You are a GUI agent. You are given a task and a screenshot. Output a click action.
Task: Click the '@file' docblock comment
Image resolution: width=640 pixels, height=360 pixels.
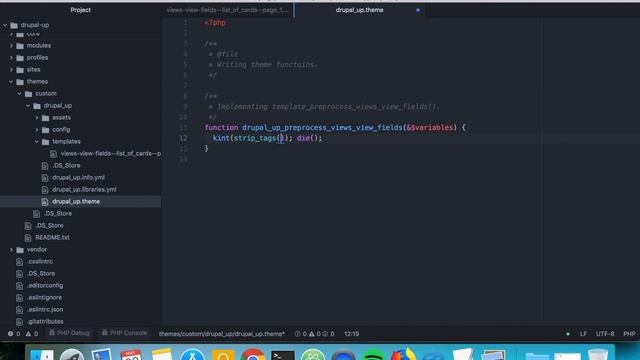pyautogui.click(x=227, y=54)
